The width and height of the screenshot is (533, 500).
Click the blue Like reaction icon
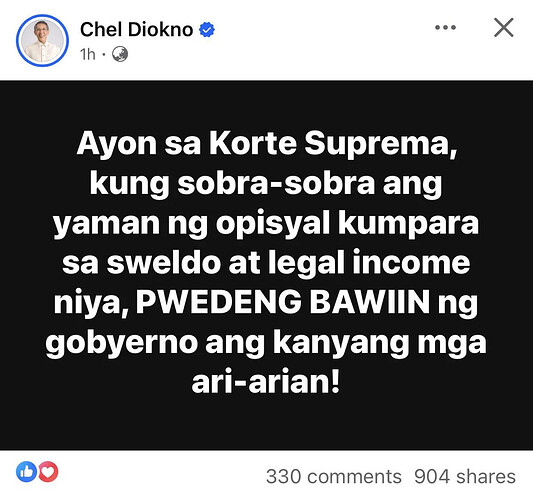click(x=26, y=471)
